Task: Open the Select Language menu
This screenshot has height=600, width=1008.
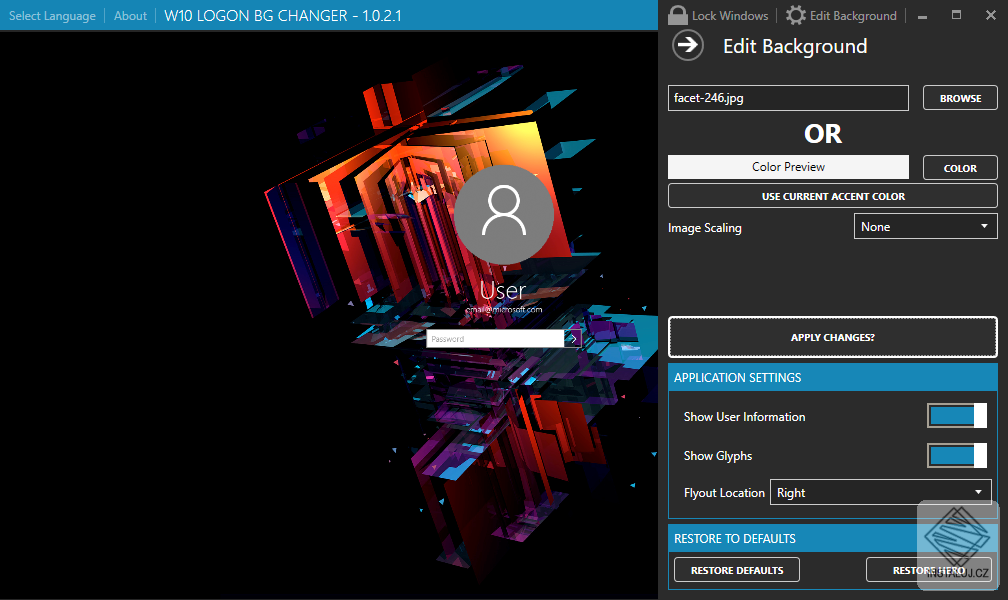Action: 52,15
